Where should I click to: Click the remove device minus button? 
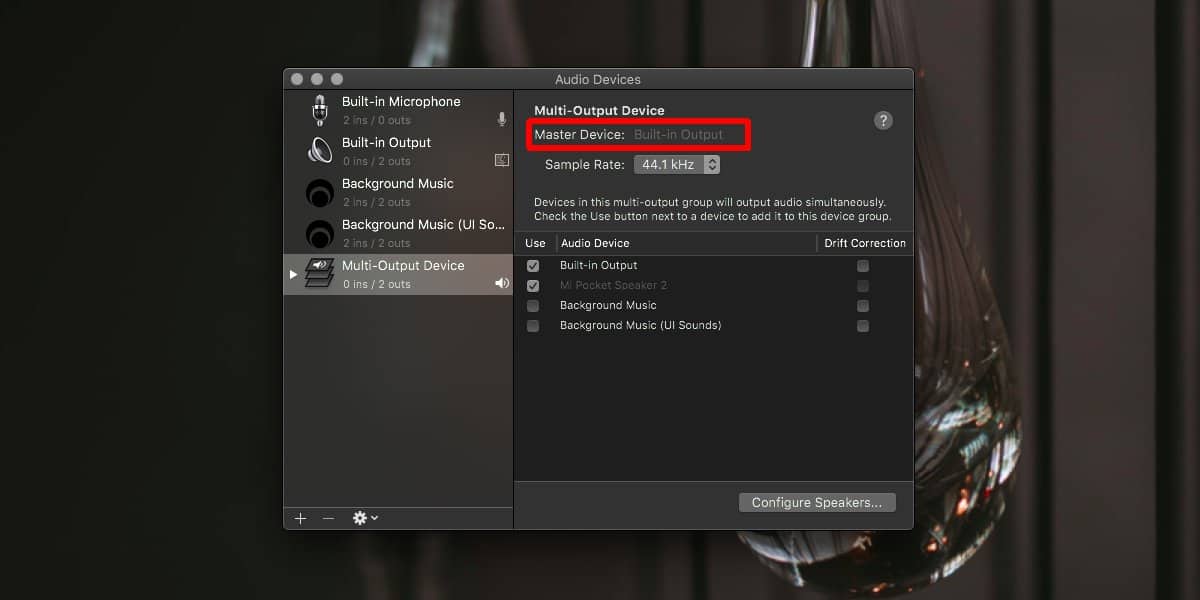[328, 518]
